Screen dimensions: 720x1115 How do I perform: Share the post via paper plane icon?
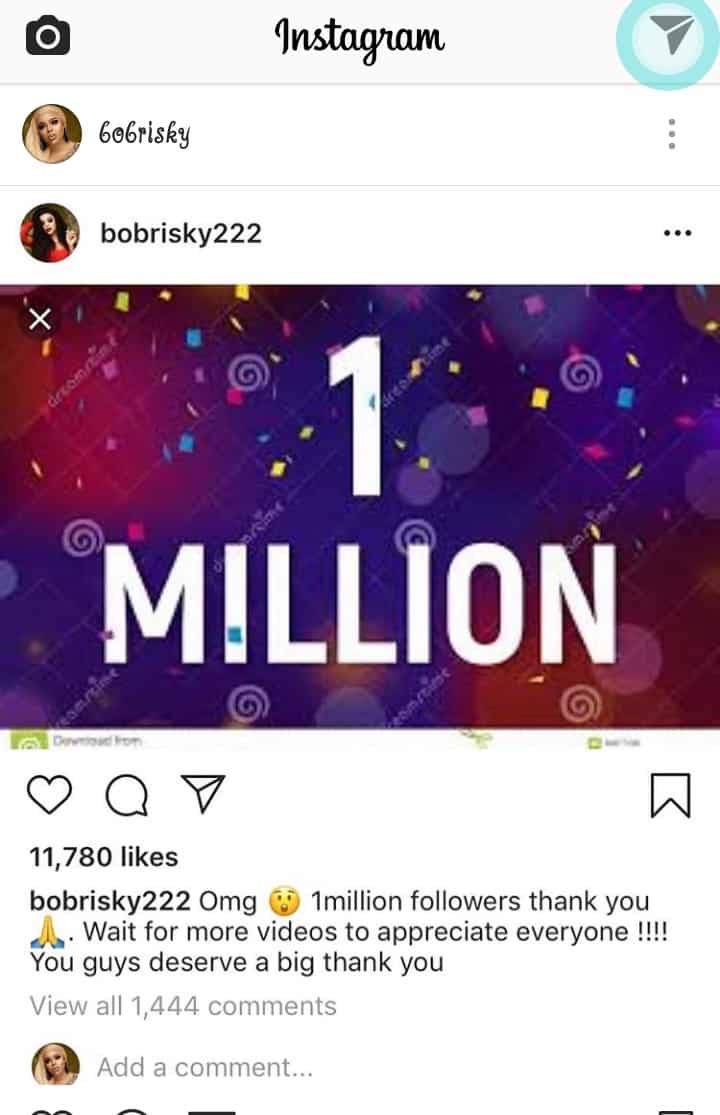[203, 795]
